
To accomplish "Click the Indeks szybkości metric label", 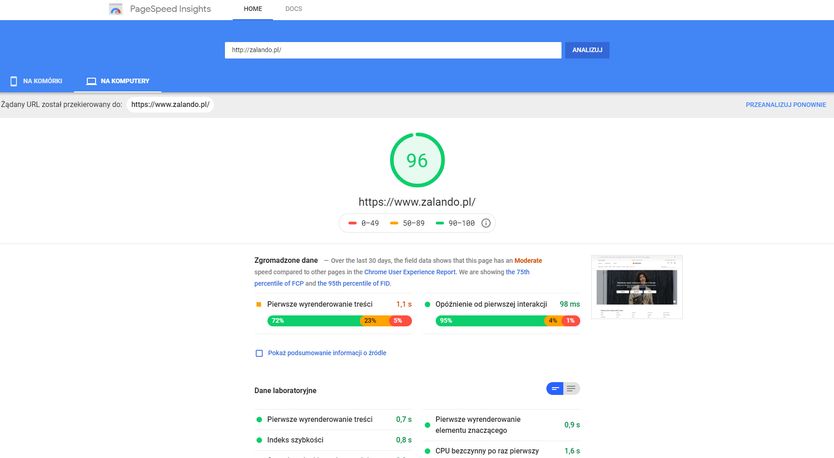I will click(x=295, y=440).
